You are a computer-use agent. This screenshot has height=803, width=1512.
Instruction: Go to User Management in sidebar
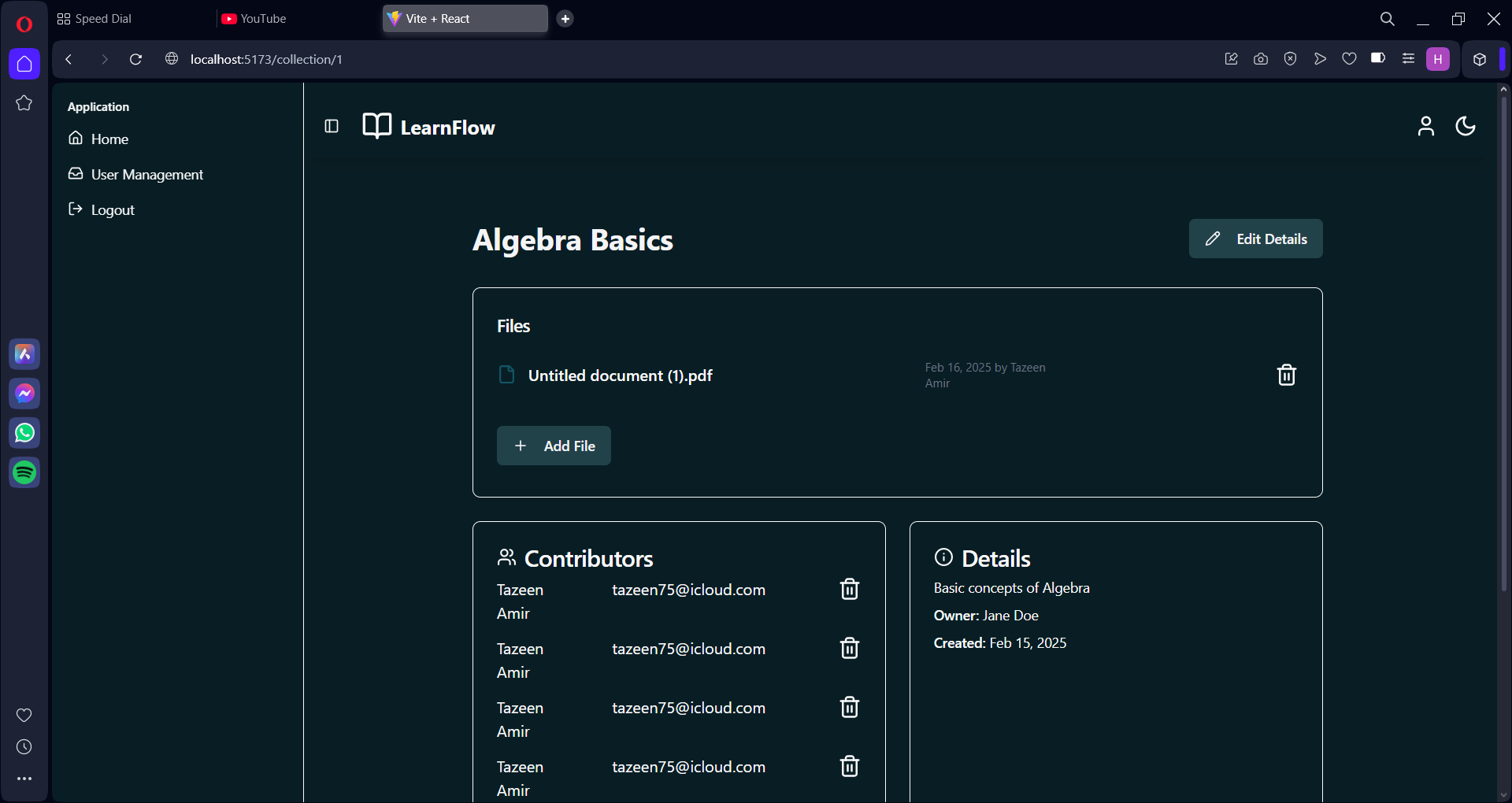tap(146, 175)
